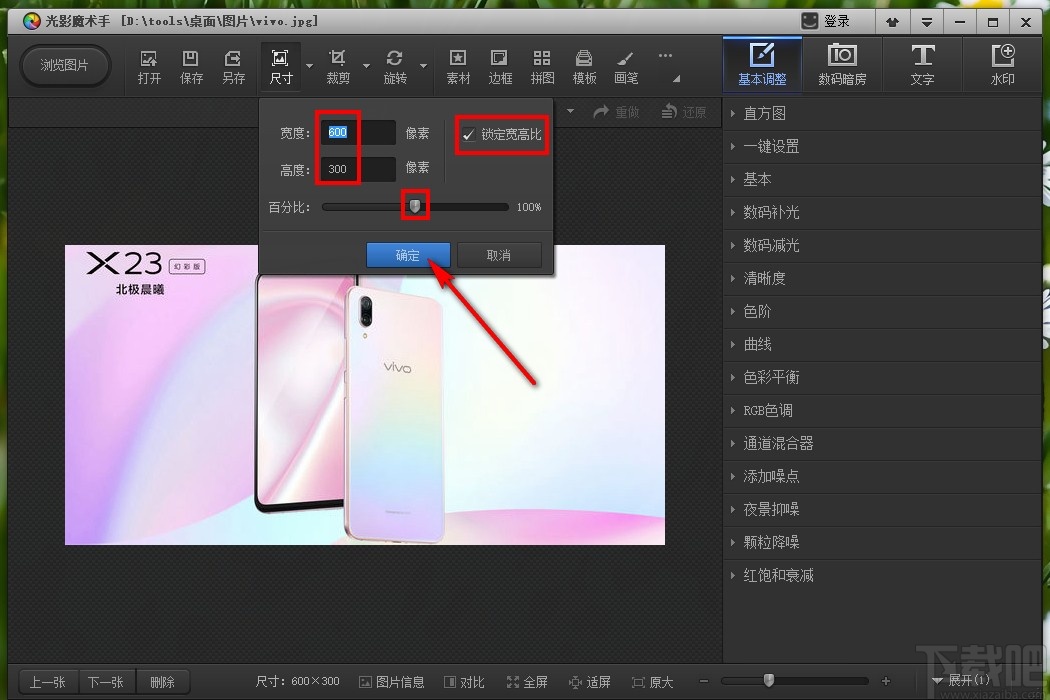Select the 旋转 rotate tool

(395, 67)
